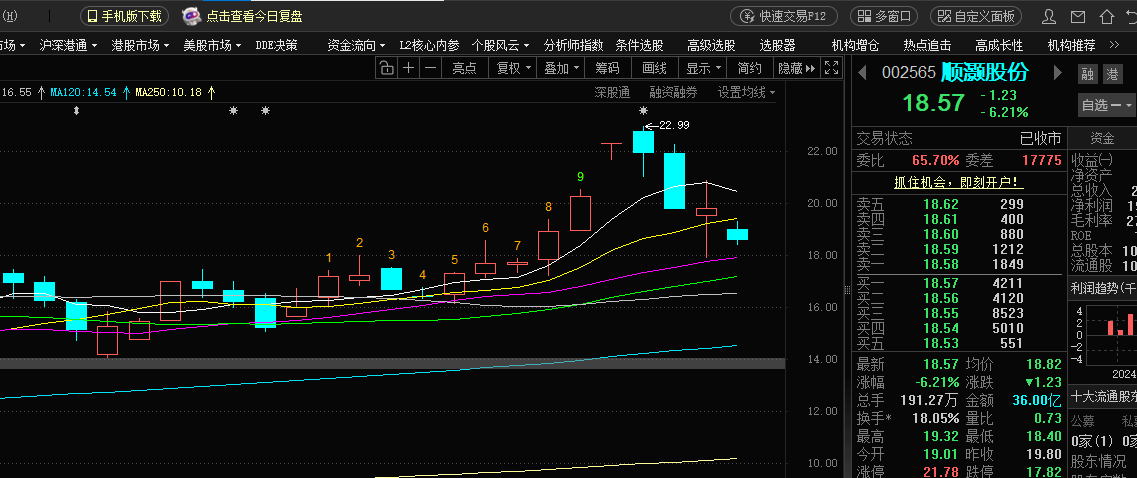Image resolution: width=1137 pixels, height=478 pixels.
Task: Expand 美股市场 menu
Action: [x=212, y=45]
